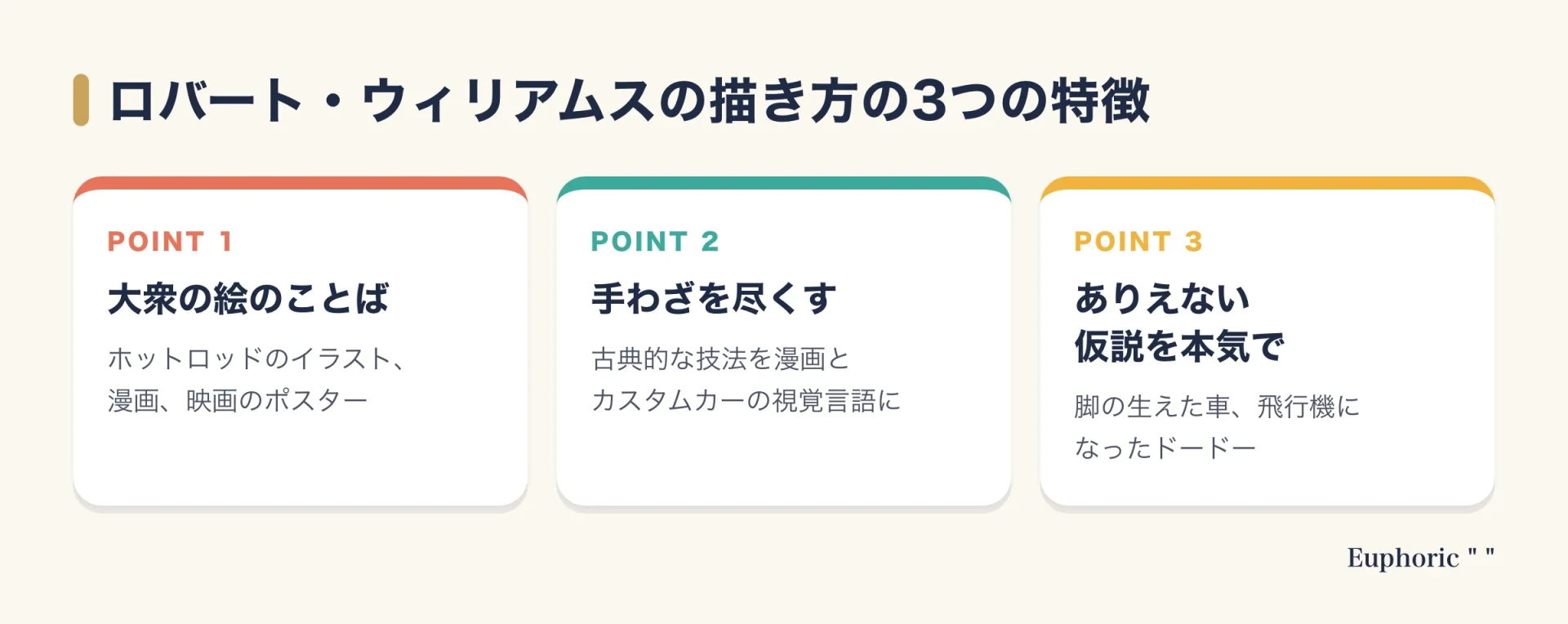The image size is (1568, 624).
Task: Click text 古典的な技法を漫画と
Action: 720,359
